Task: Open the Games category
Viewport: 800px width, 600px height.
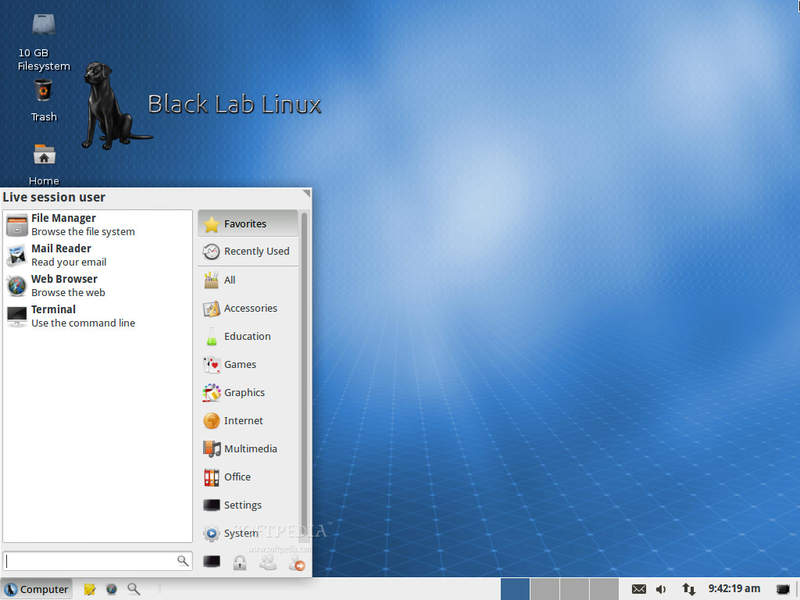Action: pos(248,364)
